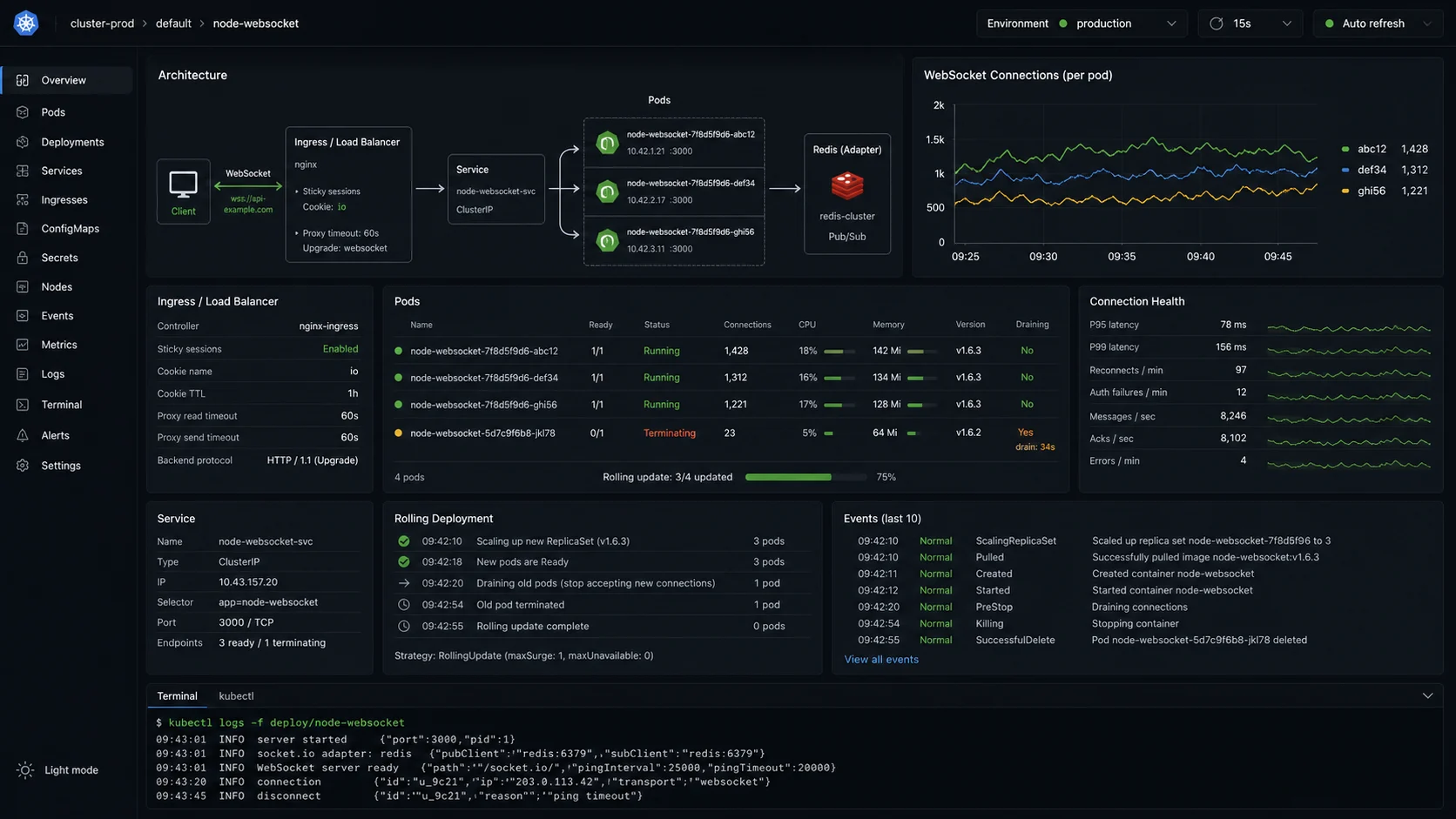Image resolution: width=1456 pixels, height=819 pixels.
Task: Click the Alerts bell icon
Action: pos(23,435)
